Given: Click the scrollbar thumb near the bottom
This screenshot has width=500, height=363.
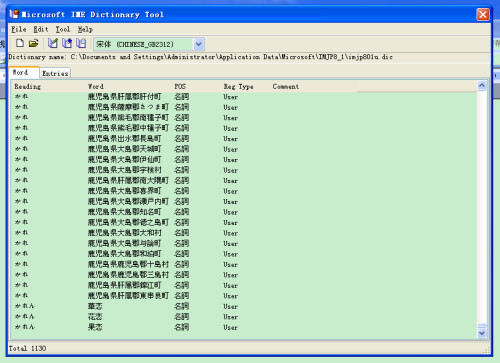Looking at the screenshot, I should pyautogui.click(x=482, y=326).
